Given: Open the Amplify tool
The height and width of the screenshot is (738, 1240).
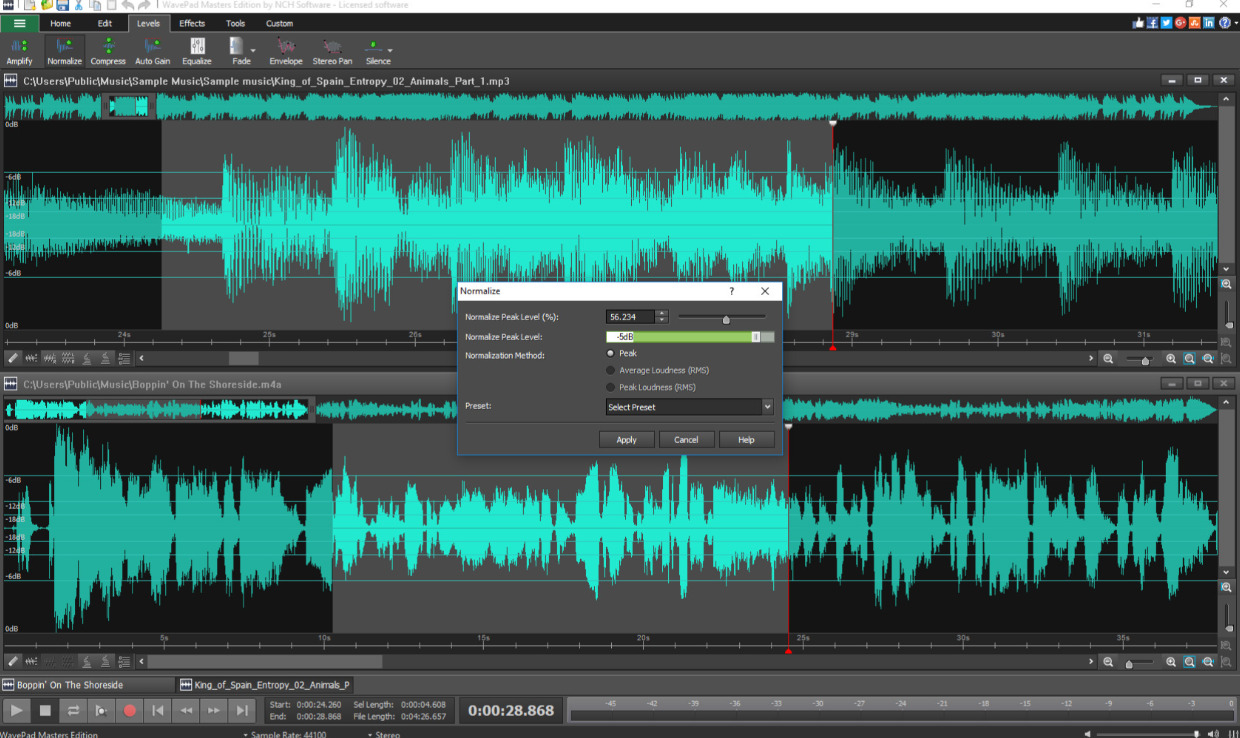Looking at the screenshot, I should pyautogui.click(x=19, y=51).
